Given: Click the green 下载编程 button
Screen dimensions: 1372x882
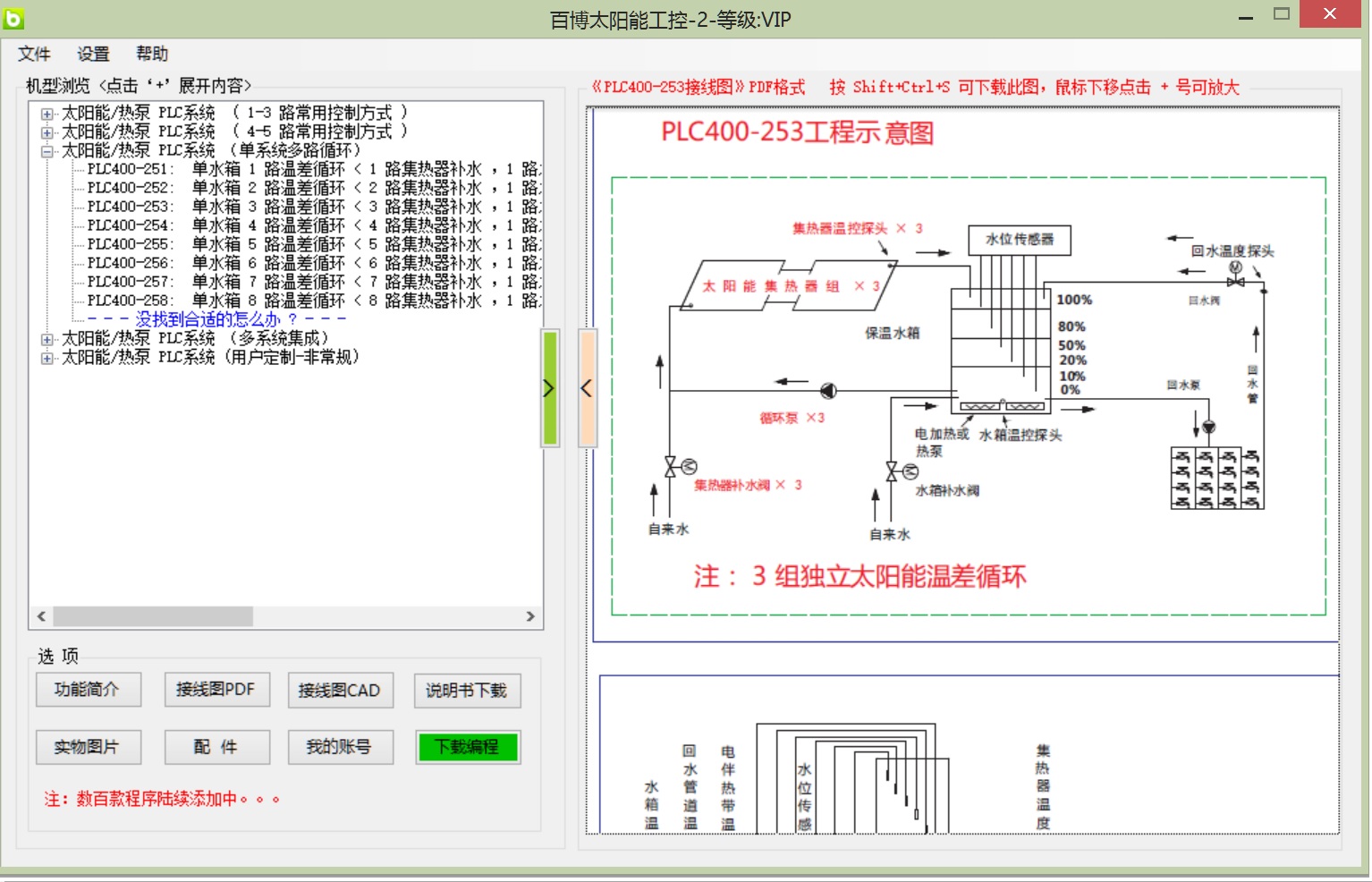Looking at the screenshot, I should (x=467, y=747).
